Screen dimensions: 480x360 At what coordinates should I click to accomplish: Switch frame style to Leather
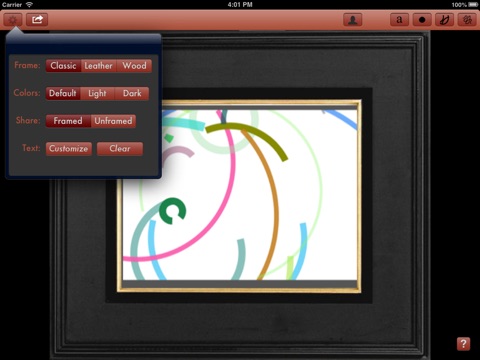pyautogui.click(x=99, y=66)
